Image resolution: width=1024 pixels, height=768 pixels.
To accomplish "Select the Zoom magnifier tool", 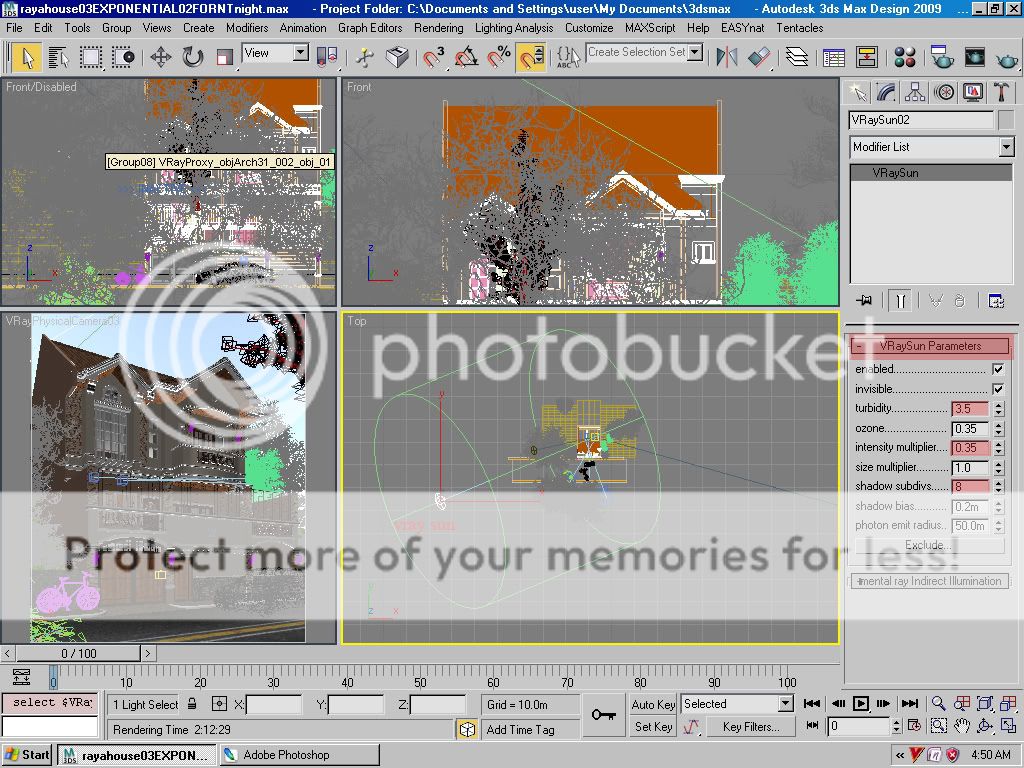I will tap(938, 703).
